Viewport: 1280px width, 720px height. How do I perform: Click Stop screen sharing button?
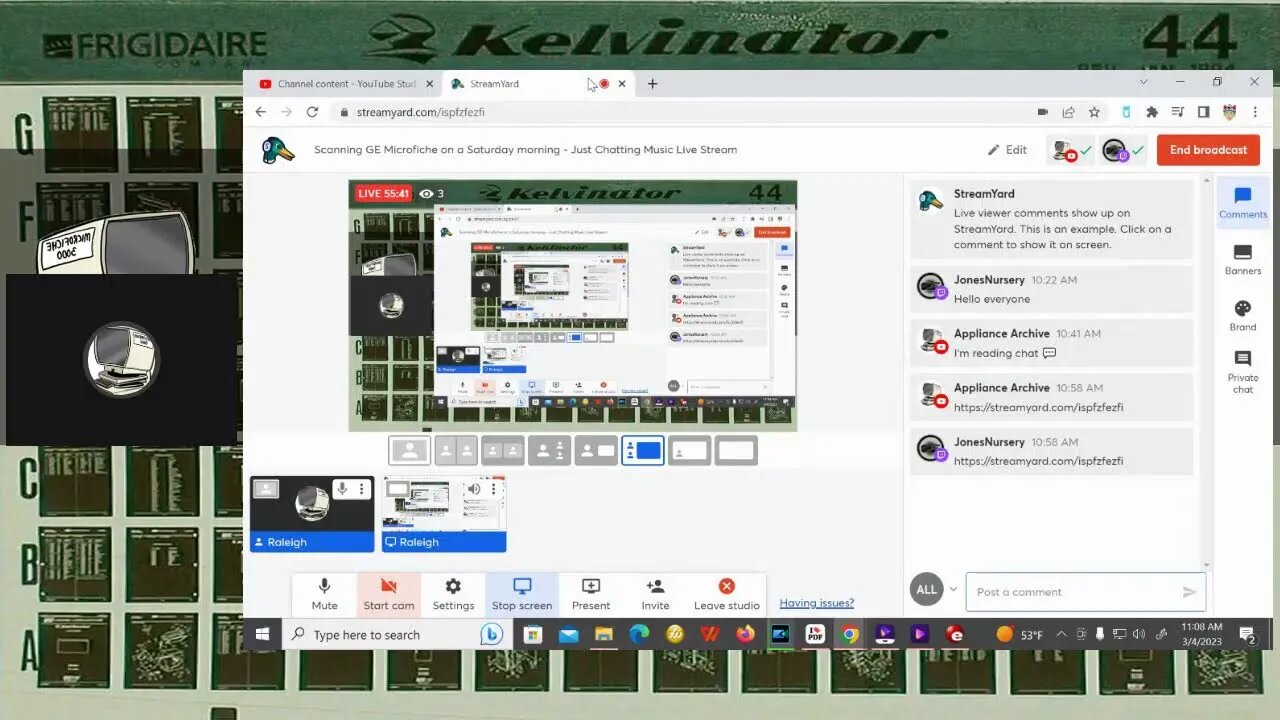point(522,594)
